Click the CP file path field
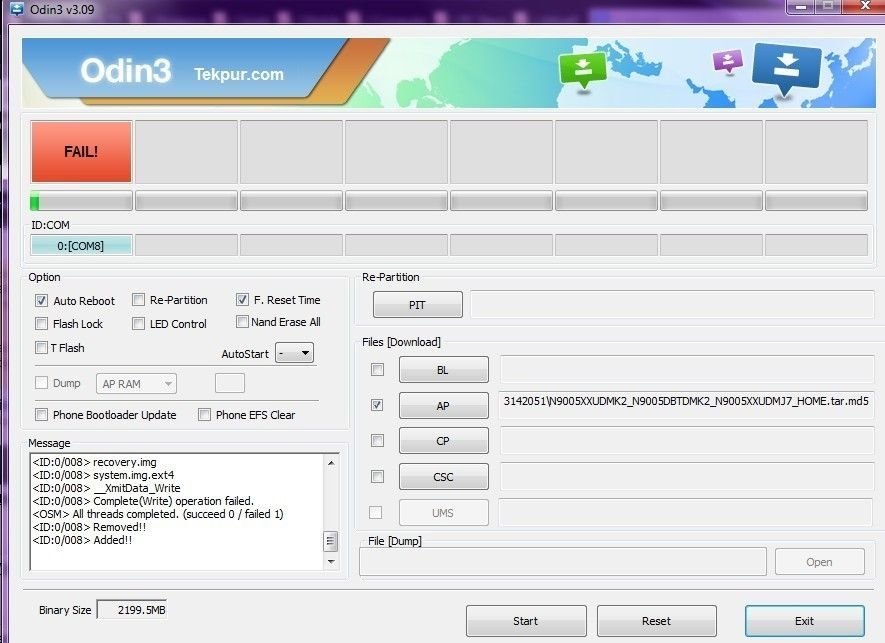 pos(687,440)
